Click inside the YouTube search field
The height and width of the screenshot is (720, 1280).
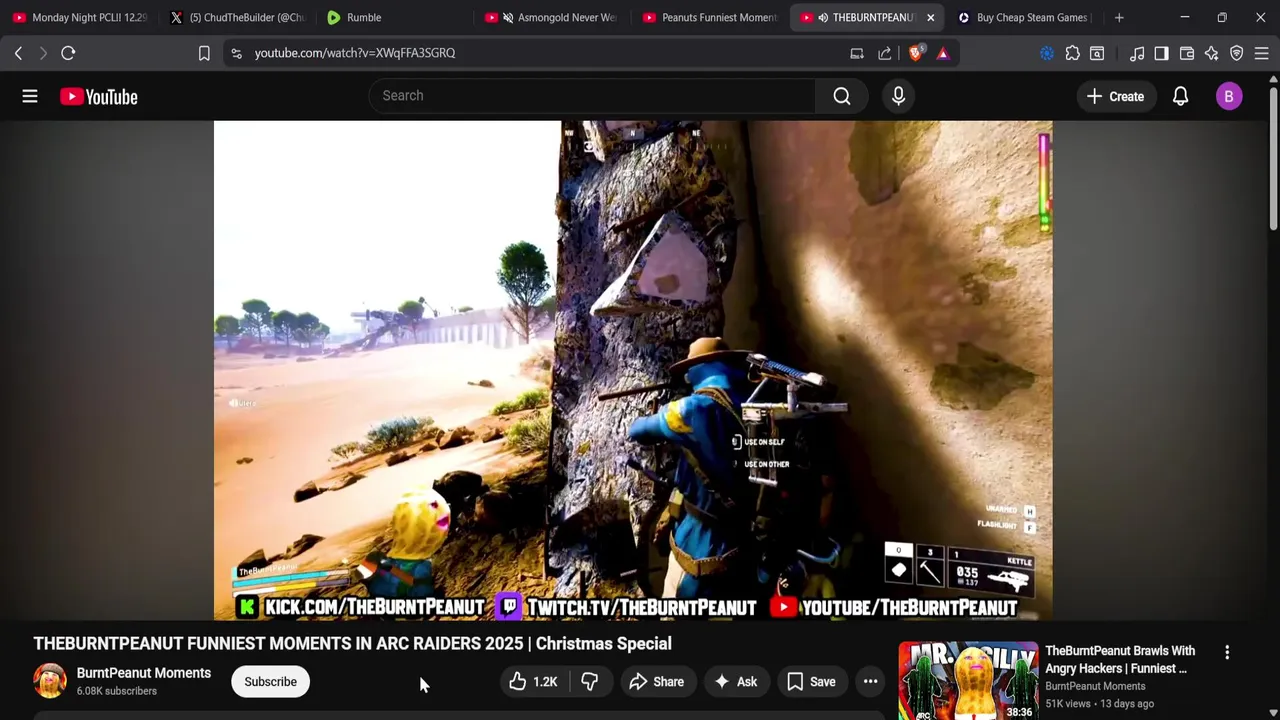(x=592, y=96)
